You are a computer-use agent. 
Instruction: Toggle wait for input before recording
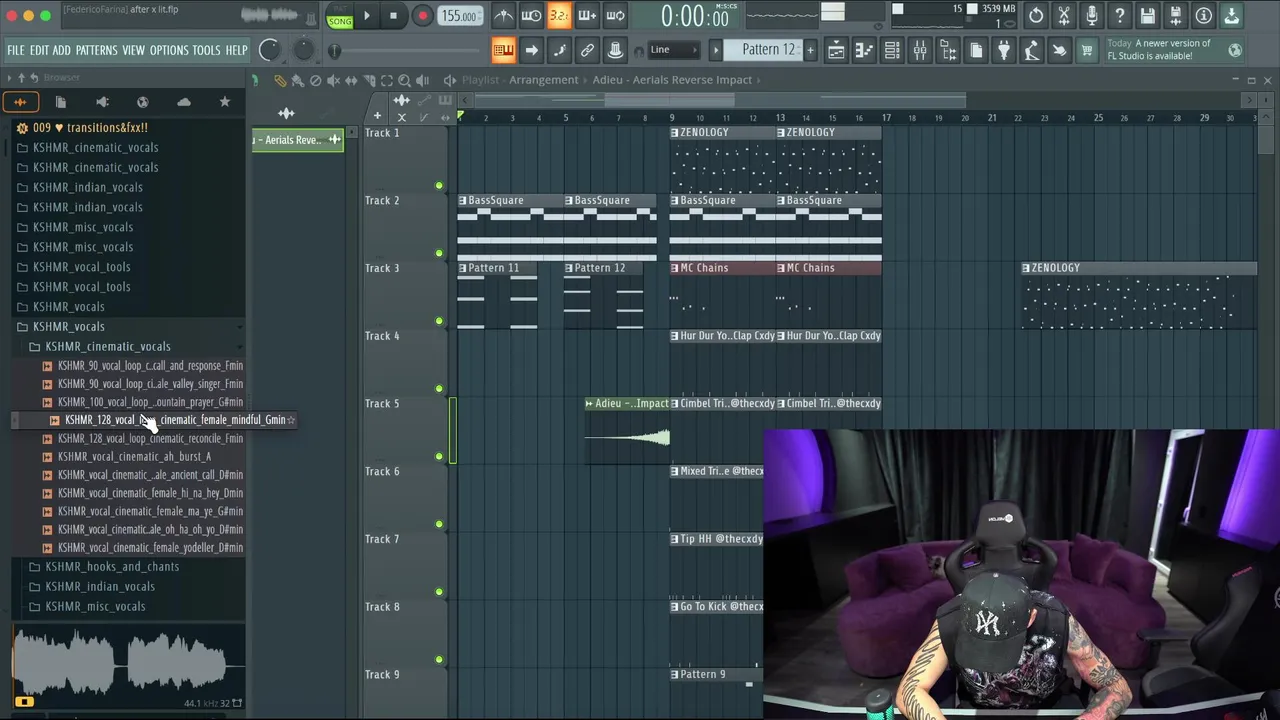pyautogui.click(x=531, y=16)
